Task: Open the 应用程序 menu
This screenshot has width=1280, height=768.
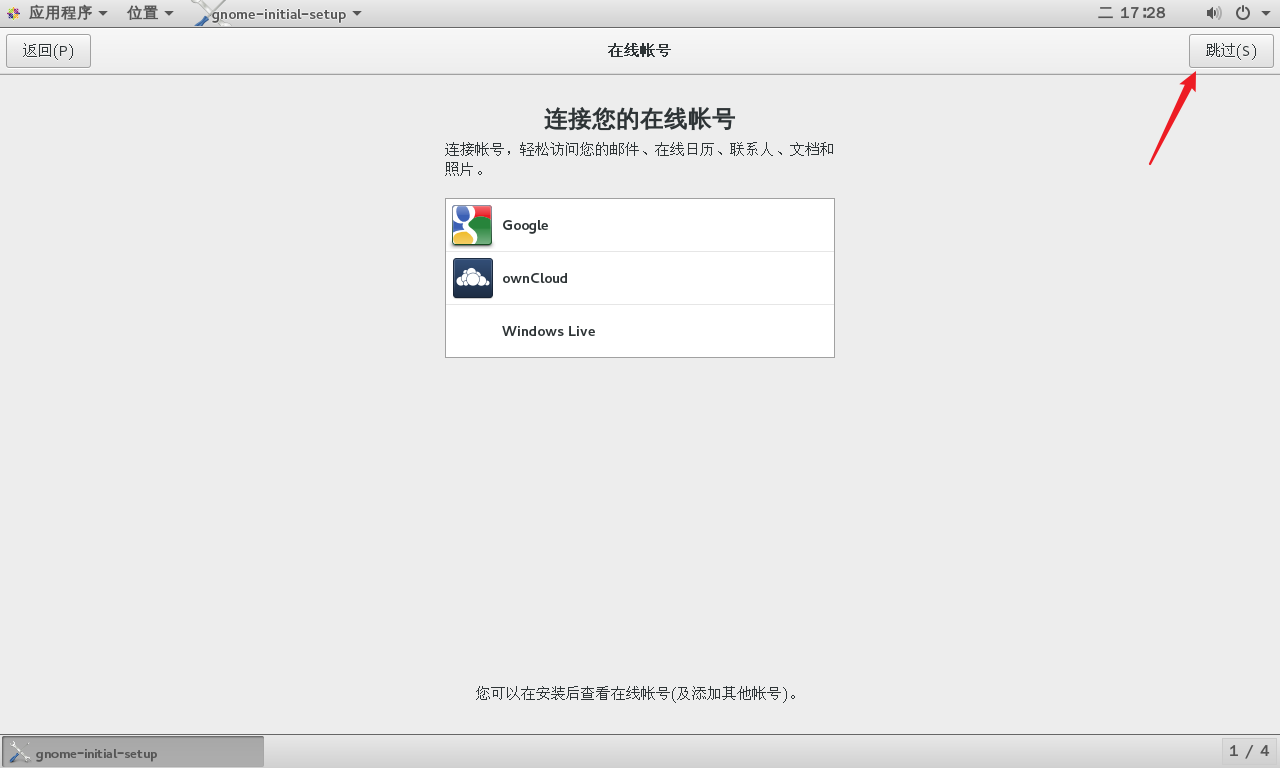Action: point(60,13)
